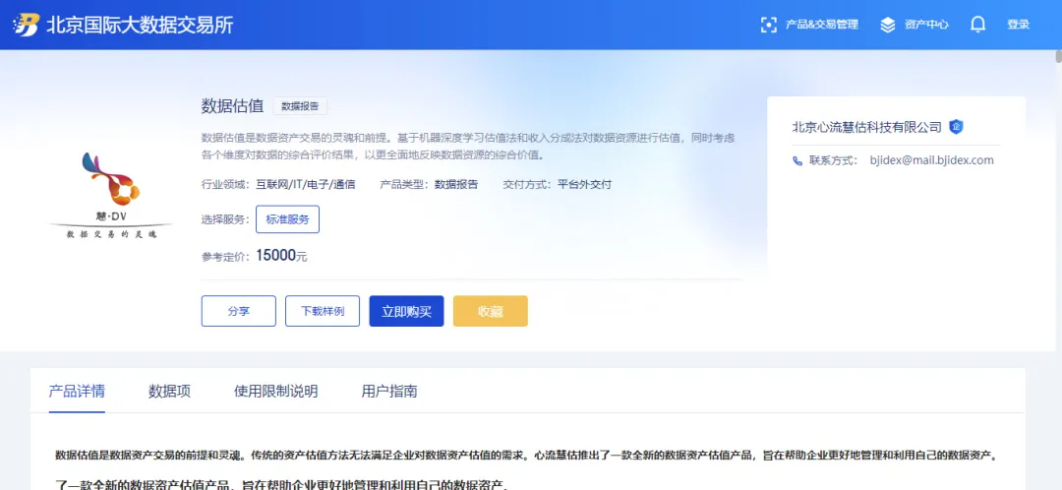The image size is (1062, 490).
Task: Click the 数据估值 product title
Action: 232,106
